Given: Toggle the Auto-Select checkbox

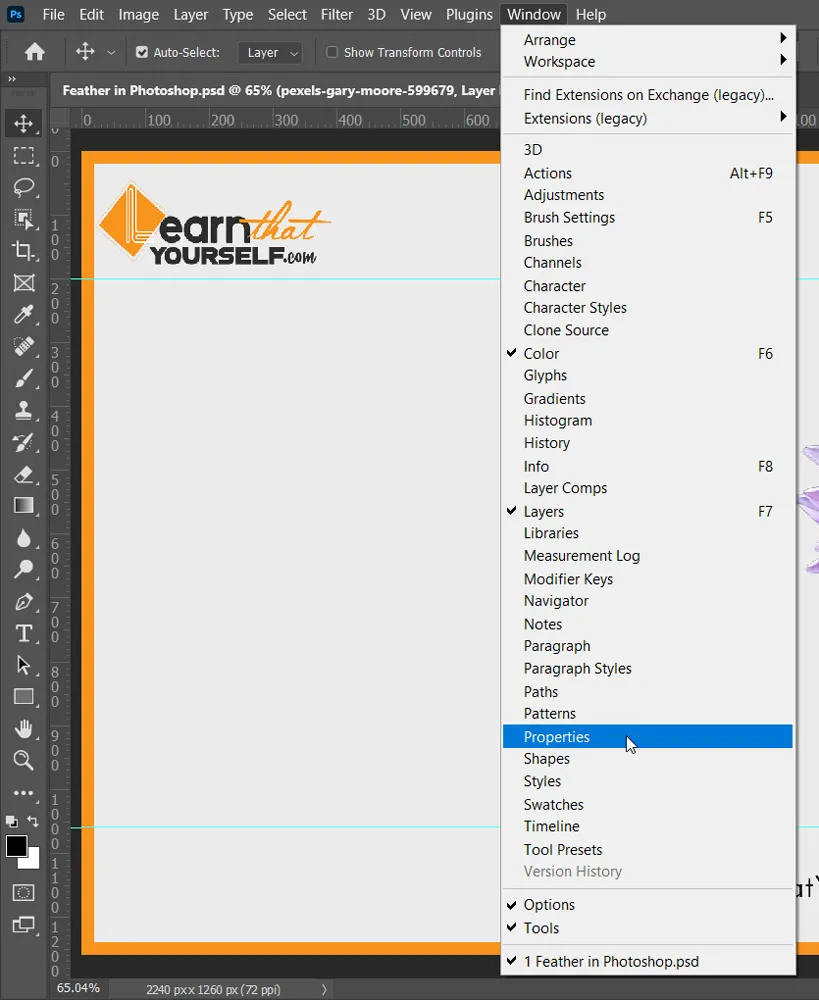Looking at the screenshot, I should [x=141, y=52].
